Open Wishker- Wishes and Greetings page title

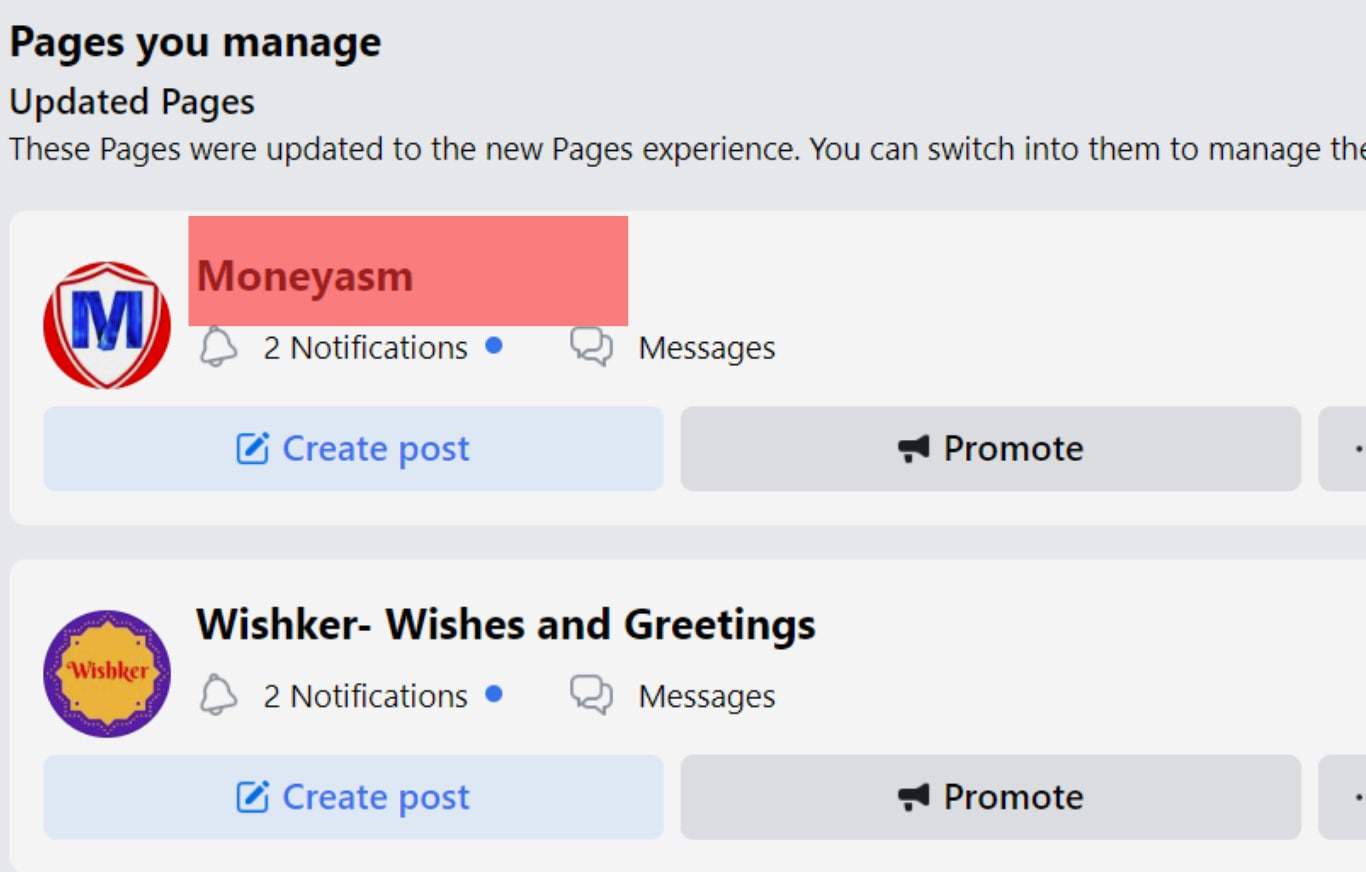coord(506,625)
